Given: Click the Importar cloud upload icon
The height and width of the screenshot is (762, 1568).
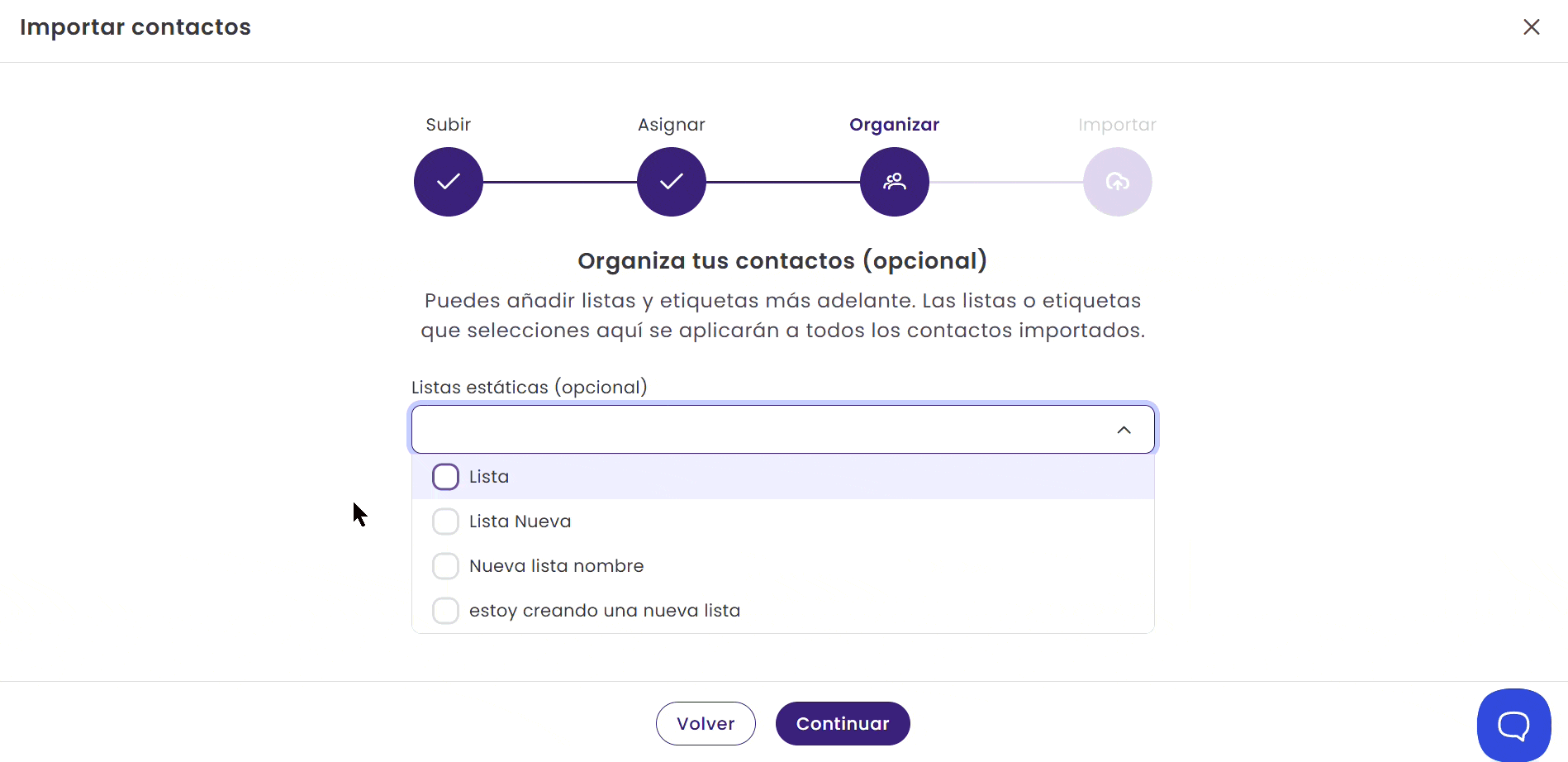Looking at the screenshot, I should click(x=1118, y=182).
